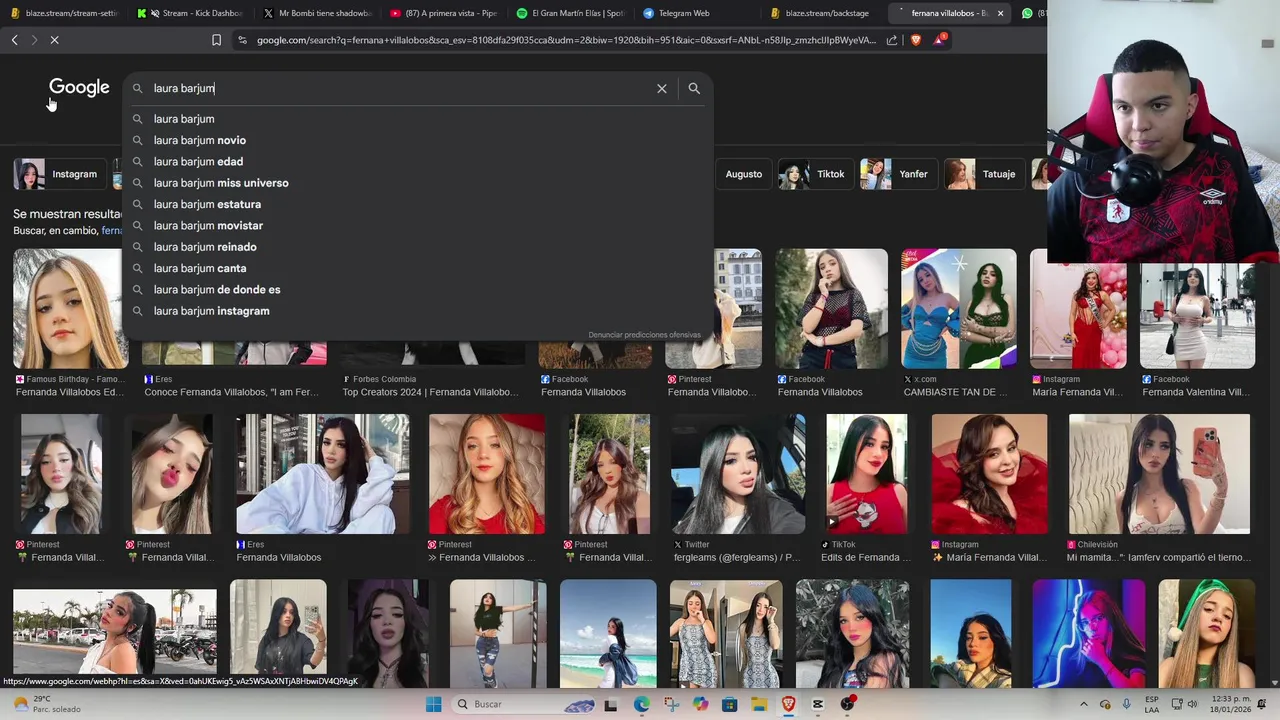Switch to the Mr Bombi tiene shadowban tab
Viewport: 1280px width, 720px height.
[x=318, y=13]
